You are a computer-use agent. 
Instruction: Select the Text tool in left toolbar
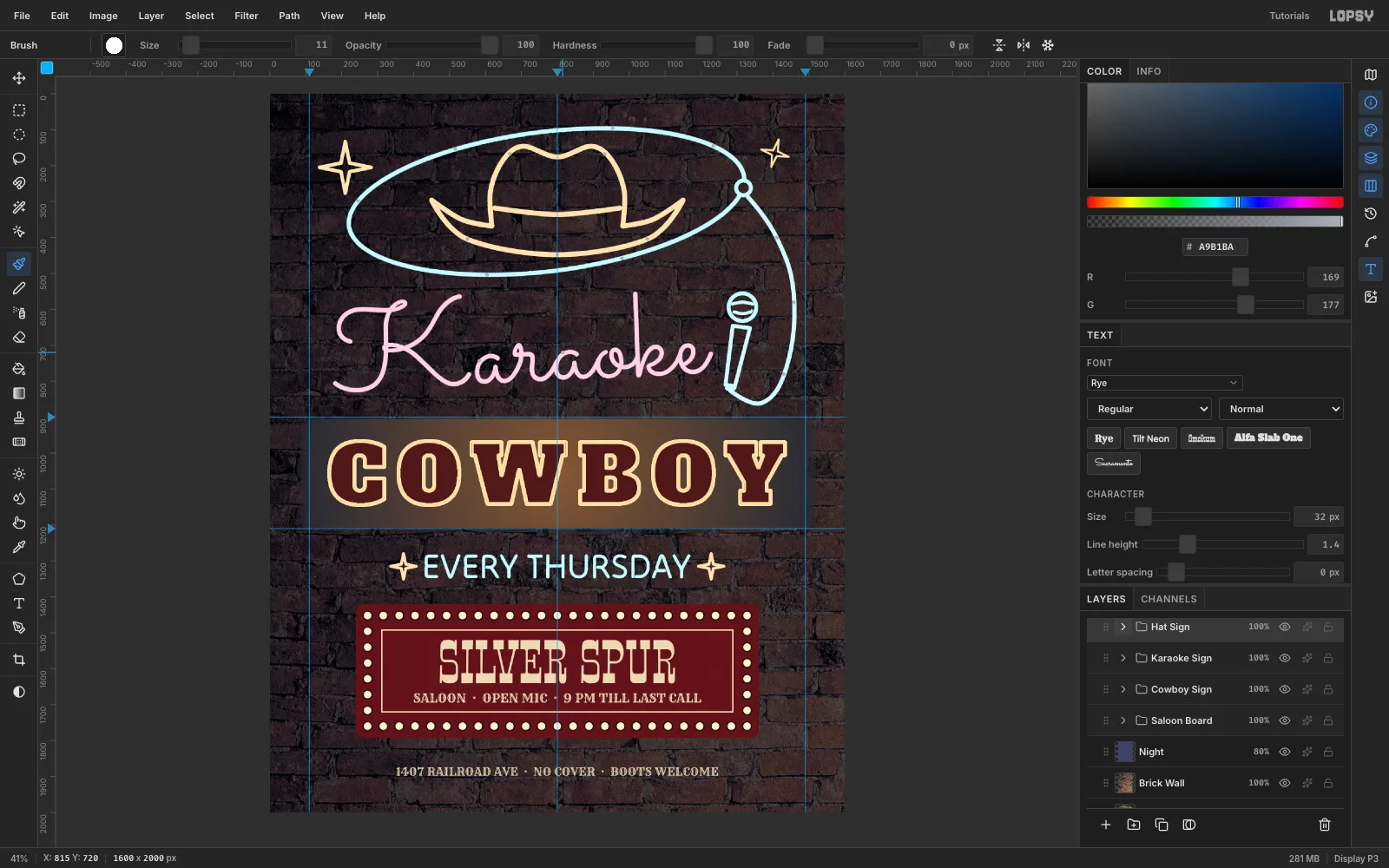click(x=19, y=603)
